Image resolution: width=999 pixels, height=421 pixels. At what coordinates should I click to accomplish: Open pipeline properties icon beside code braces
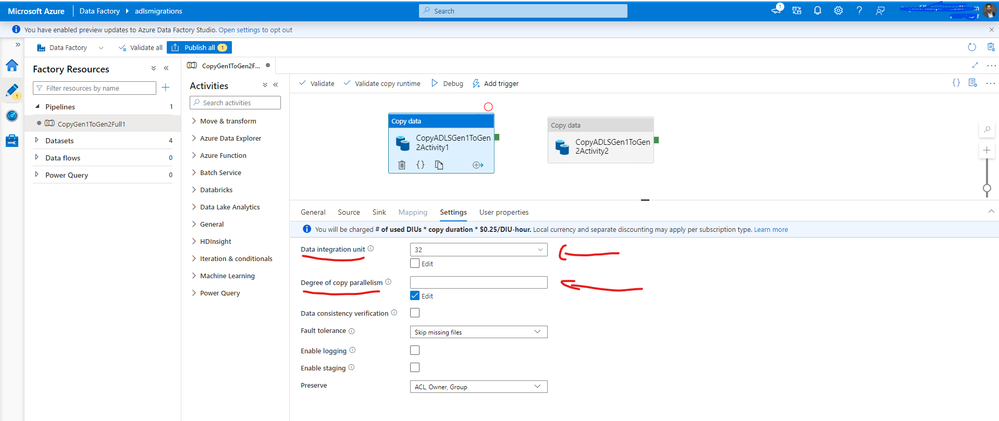coord(972,83)
